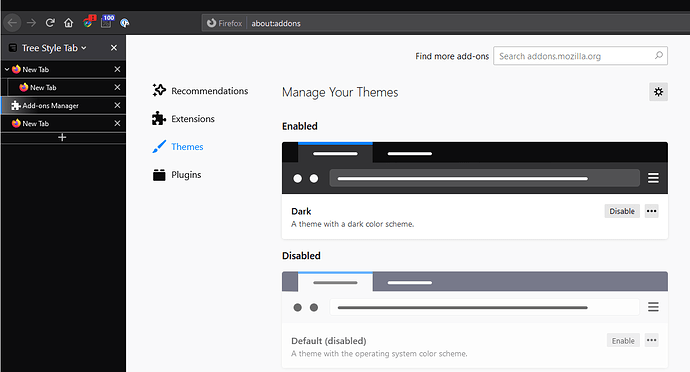The width and height of the screenshot is (690, 372).
Task: Click the search magnifier in add-ons search
Action: click(658, 55)
